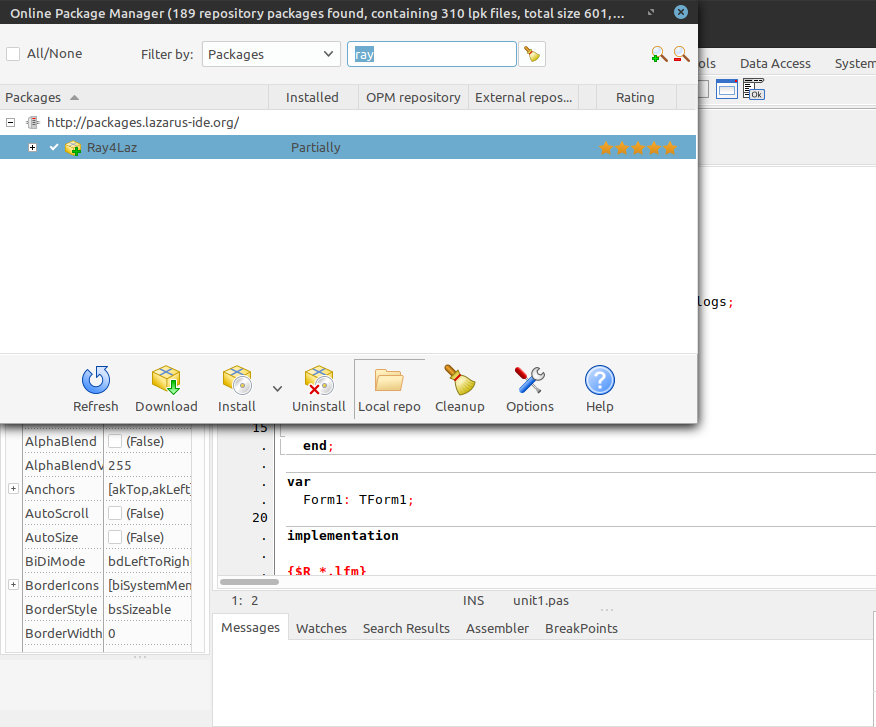Clear the filter text with broom icon

pyautogui.click(x=532, y=54)
